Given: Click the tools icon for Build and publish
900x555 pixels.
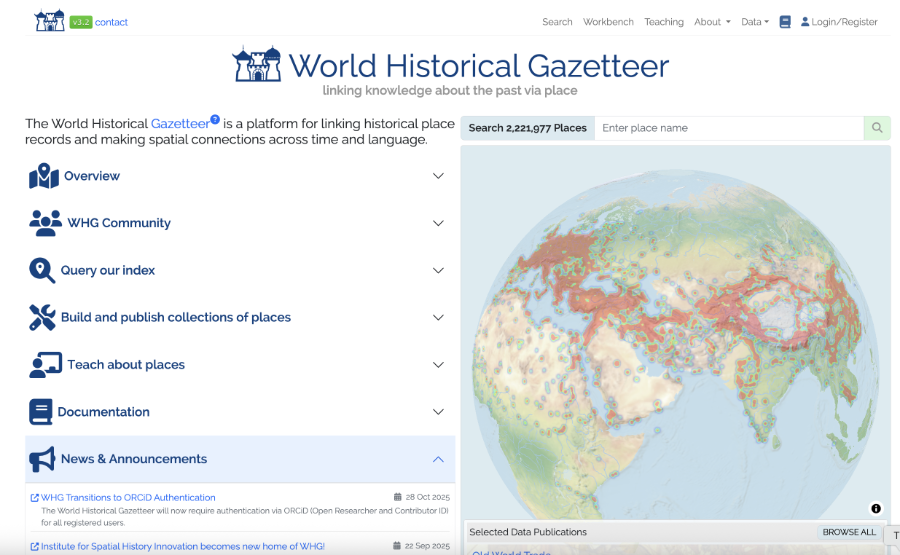Looking at the screenshot, I should click(42, 317).
